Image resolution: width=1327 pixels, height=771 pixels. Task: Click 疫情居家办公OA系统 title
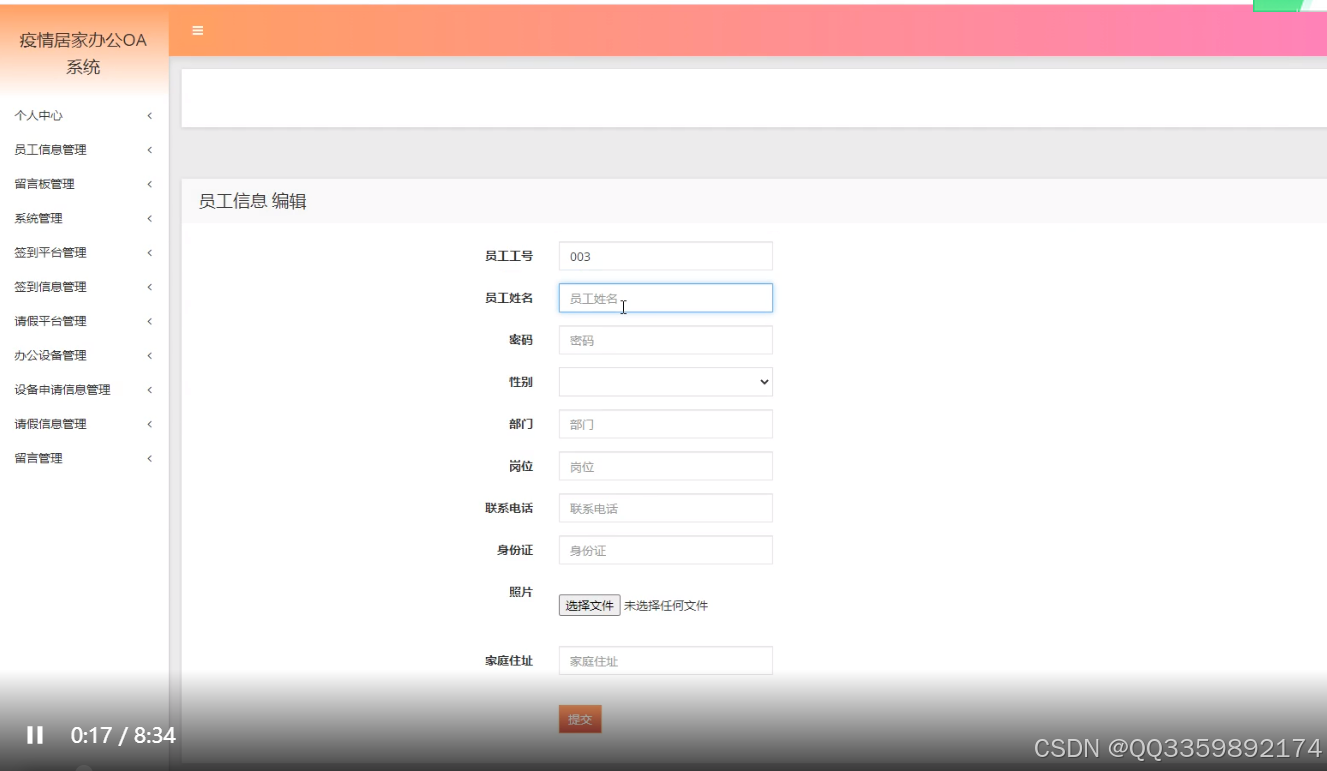pos(83,54)
